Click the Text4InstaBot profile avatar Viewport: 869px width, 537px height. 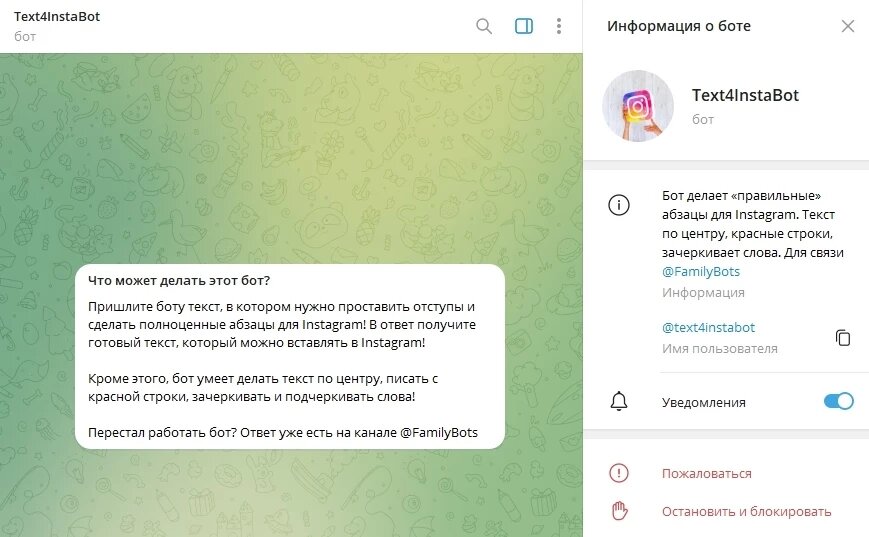click(638, 106)
